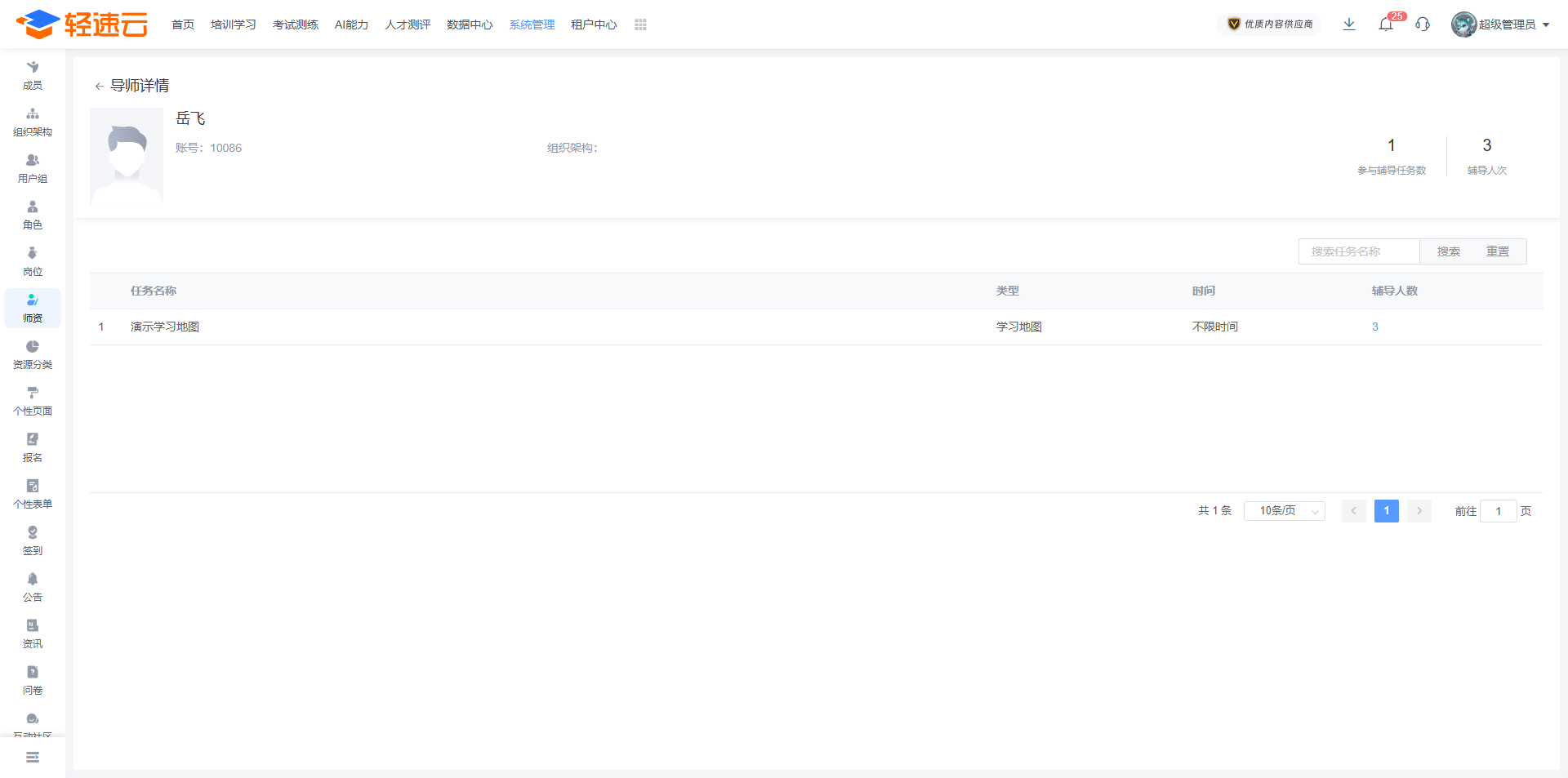
Task: Select the 角色 roles sidebar icon
Action: coord(33,215)
